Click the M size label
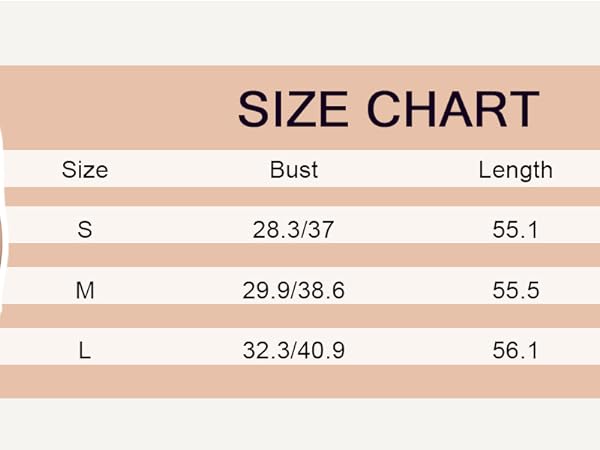This screenshot has height=450, width=600. (x=85, y=290)
